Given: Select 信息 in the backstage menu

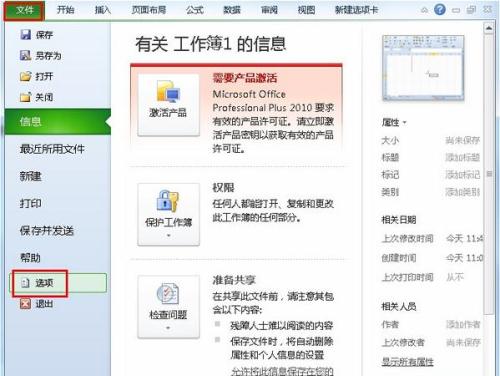Looking at the screenshot, I should coord(57,122).
